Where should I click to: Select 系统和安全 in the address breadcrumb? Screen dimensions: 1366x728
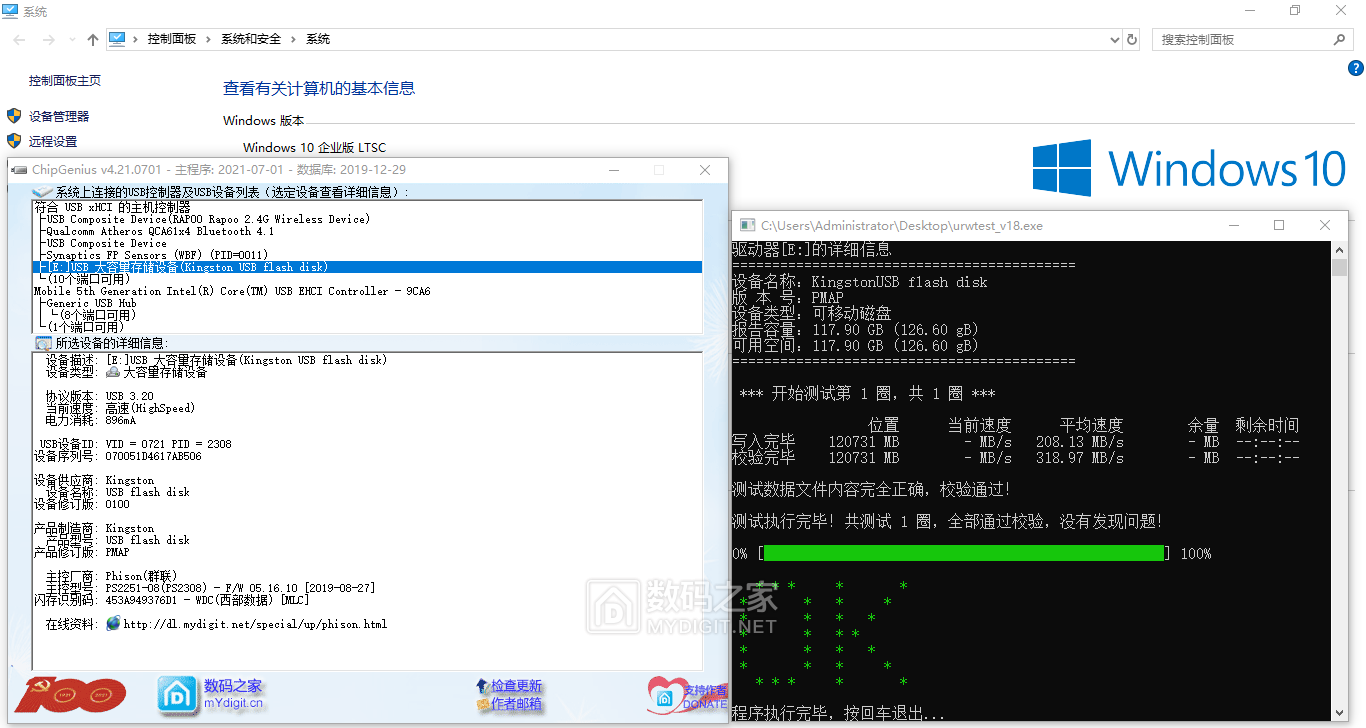[251, 39]
